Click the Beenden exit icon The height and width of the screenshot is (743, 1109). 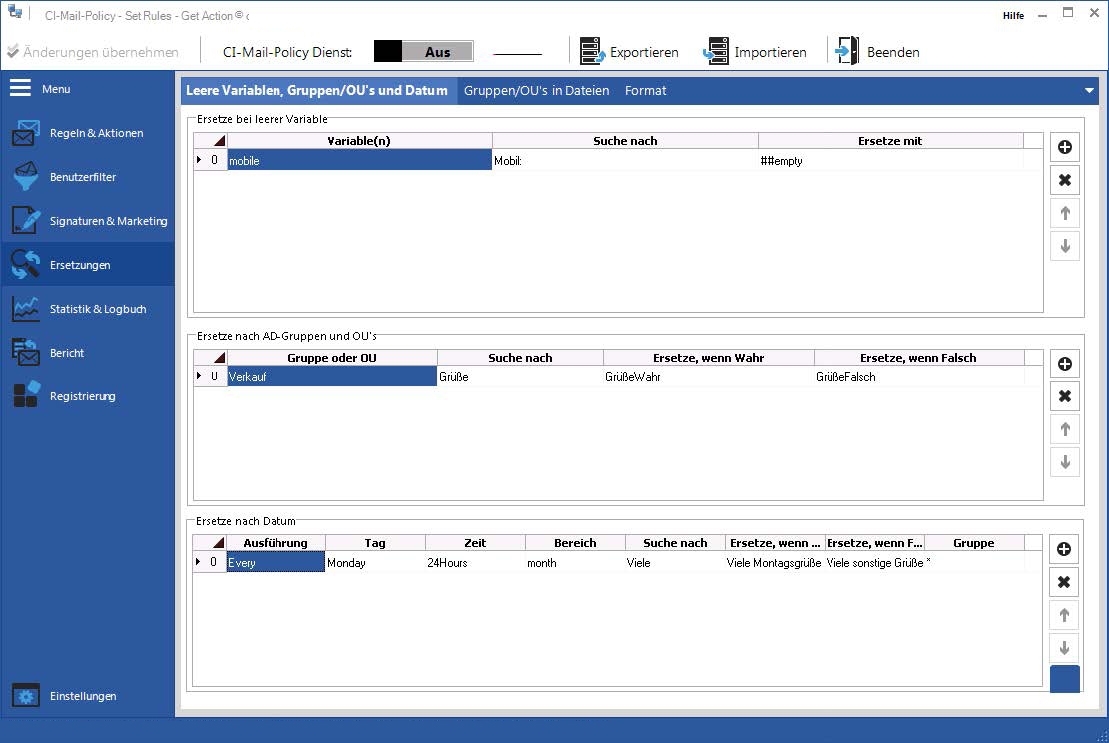847,51
